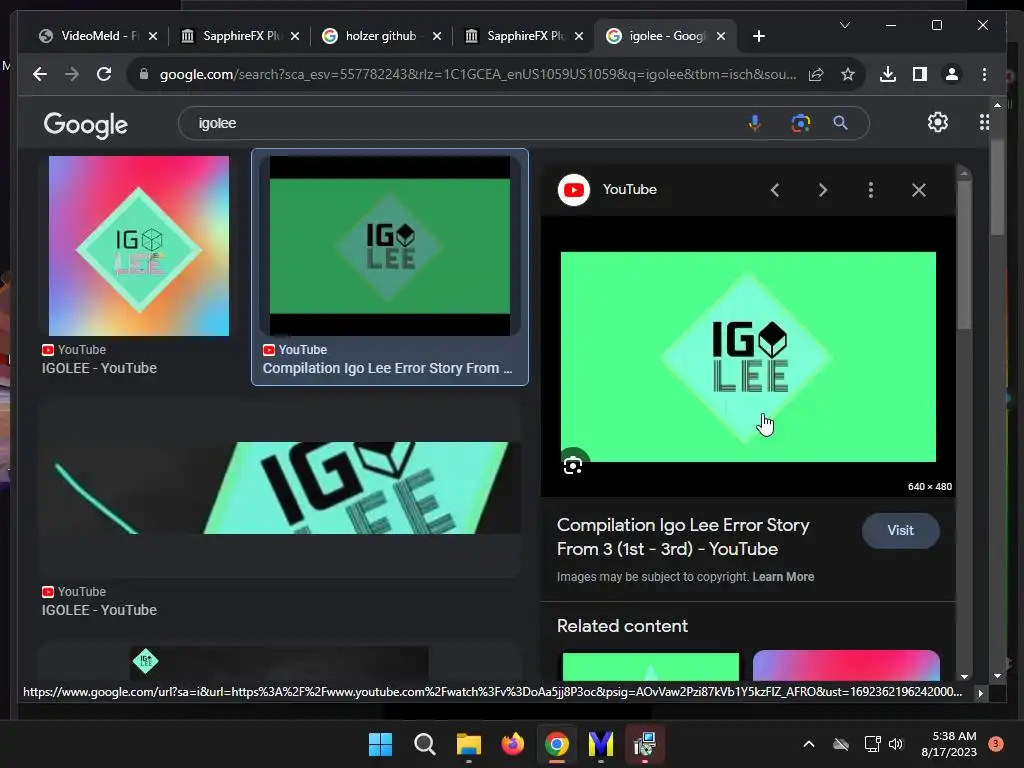The height and width of the screenshot is (768, 1024).
Task: Close the VideoMeld tab
Action: click(x=153, y=36)
